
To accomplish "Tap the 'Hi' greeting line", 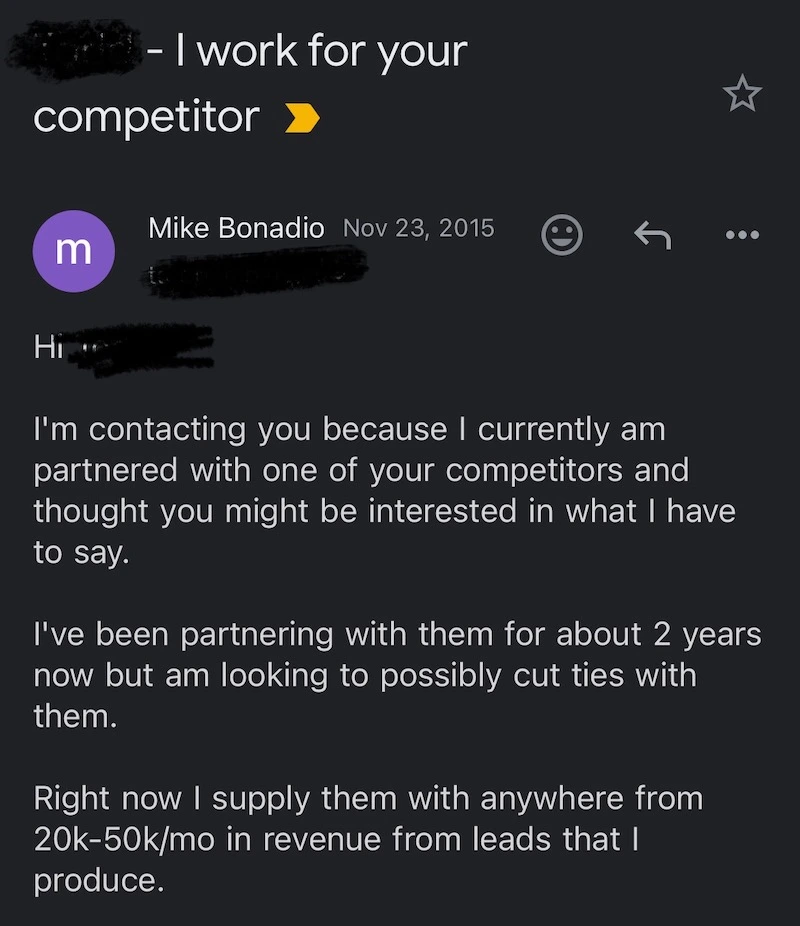I will pyautogui.click(x=48, y=348).
